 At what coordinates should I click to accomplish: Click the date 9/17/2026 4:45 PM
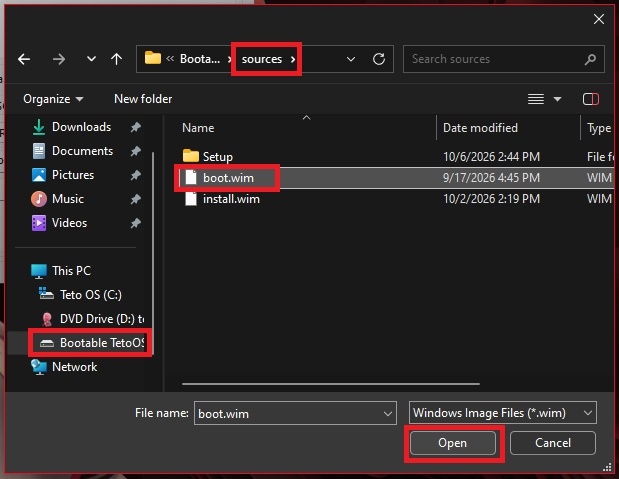(x=491, y=178)
